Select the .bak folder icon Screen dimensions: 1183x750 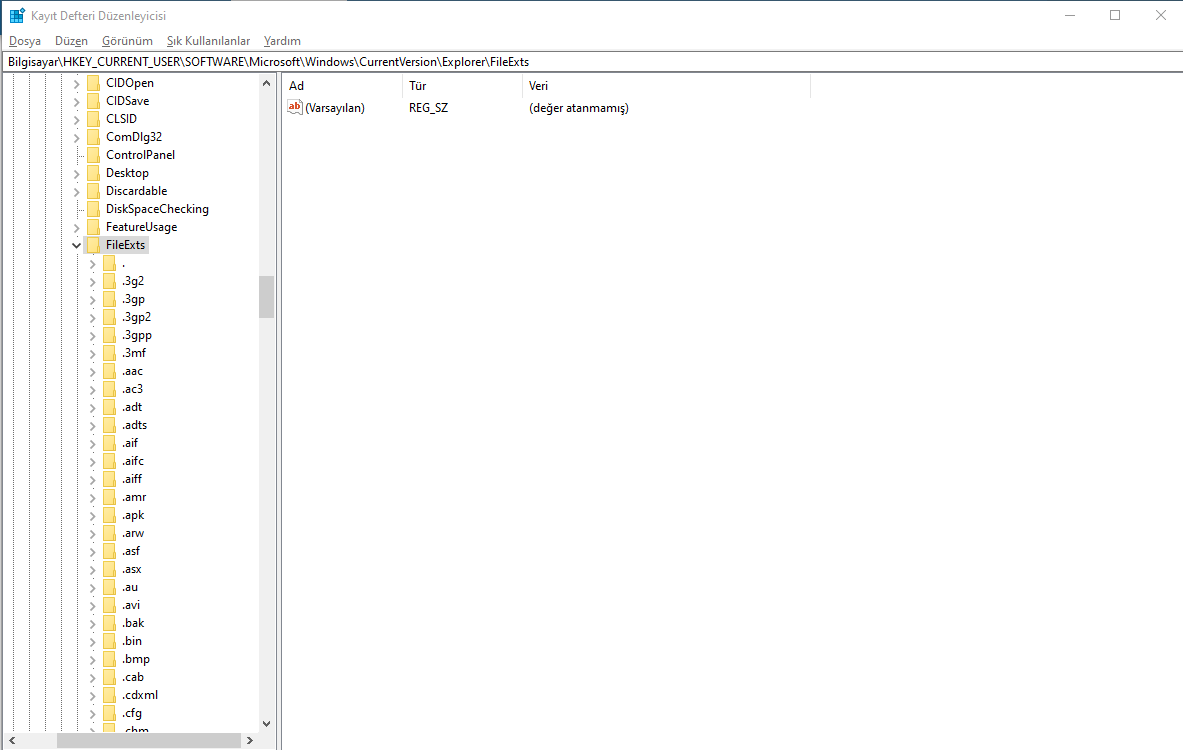coord(109,622)
